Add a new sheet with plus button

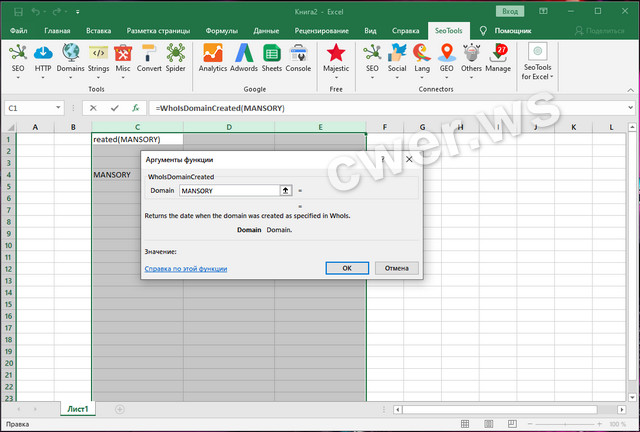click(120, 409)
